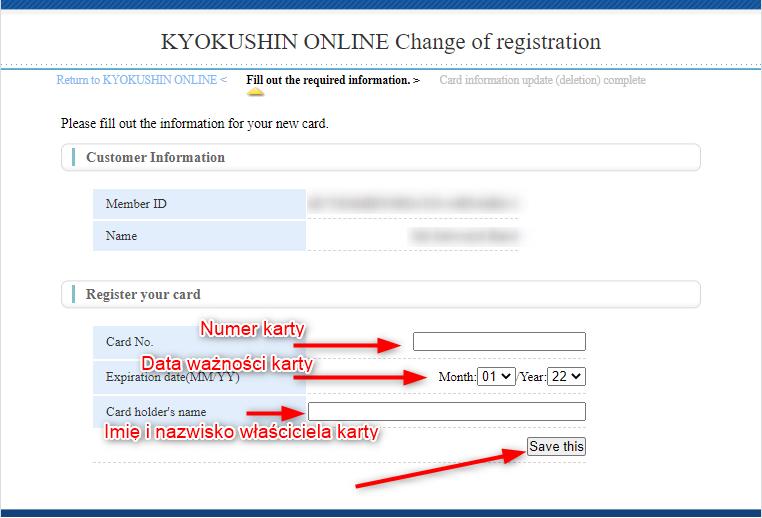Image resolution: width=762 pixels, height=518 pixels.
Task: Select the 'Fill out the required information' step
Action: (333, 80)
